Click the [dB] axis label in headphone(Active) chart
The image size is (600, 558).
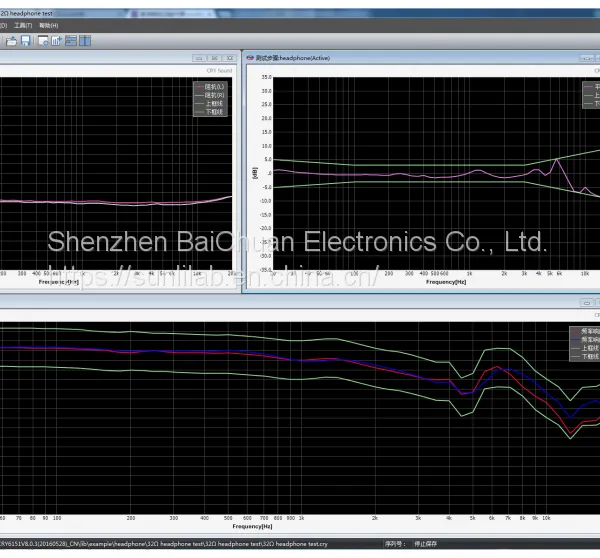[255, 173]
